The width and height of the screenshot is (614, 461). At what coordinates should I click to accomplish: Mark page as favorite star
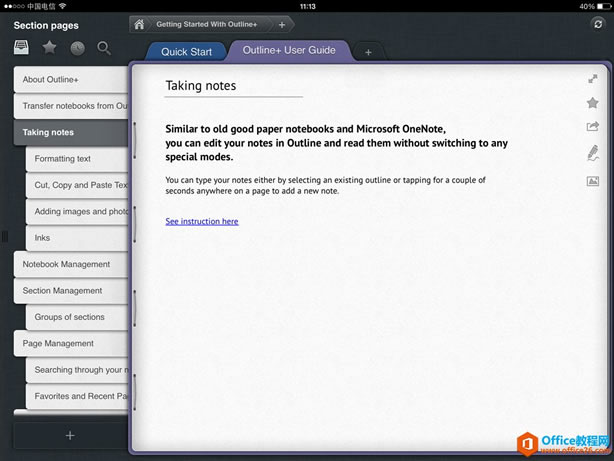coord(592,103)
